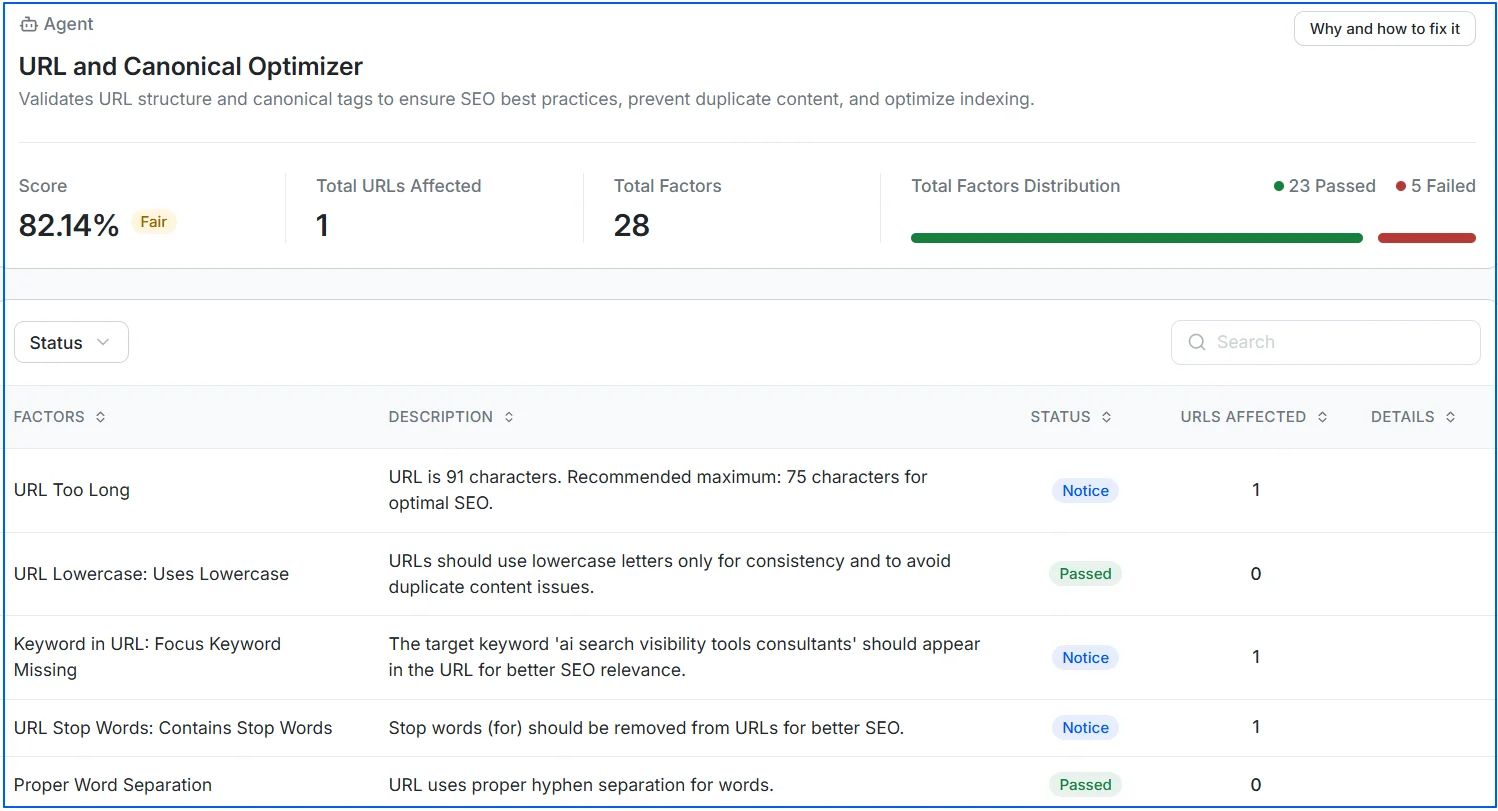Sort by FACTORS column arrows
1498x811 pixels.
tap(100, 417)
